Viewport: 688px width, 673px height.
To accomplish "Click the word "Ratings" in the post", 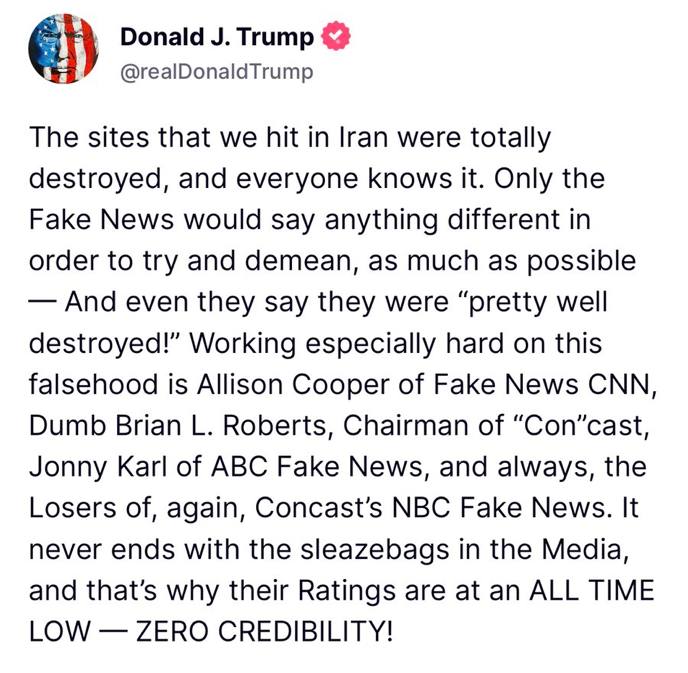I will (x=348, y=591).
